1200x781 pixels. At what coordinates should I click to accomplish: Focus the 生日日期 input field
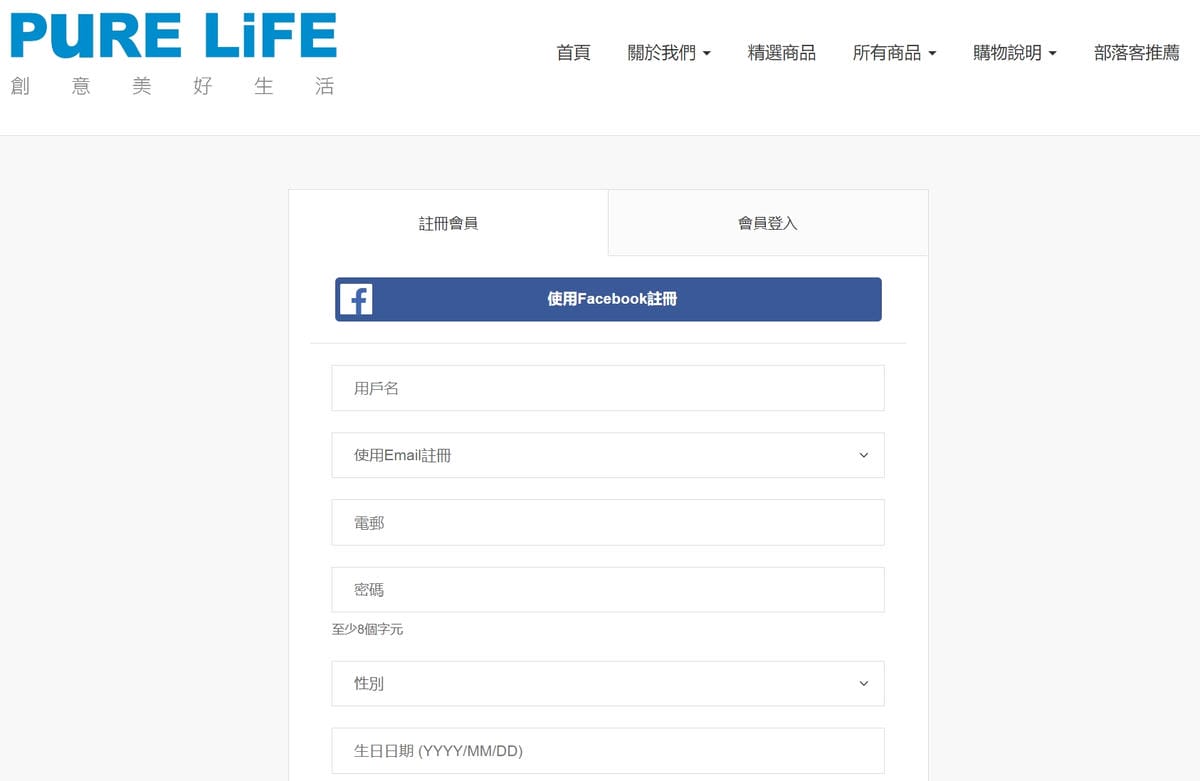pos(608,751)
